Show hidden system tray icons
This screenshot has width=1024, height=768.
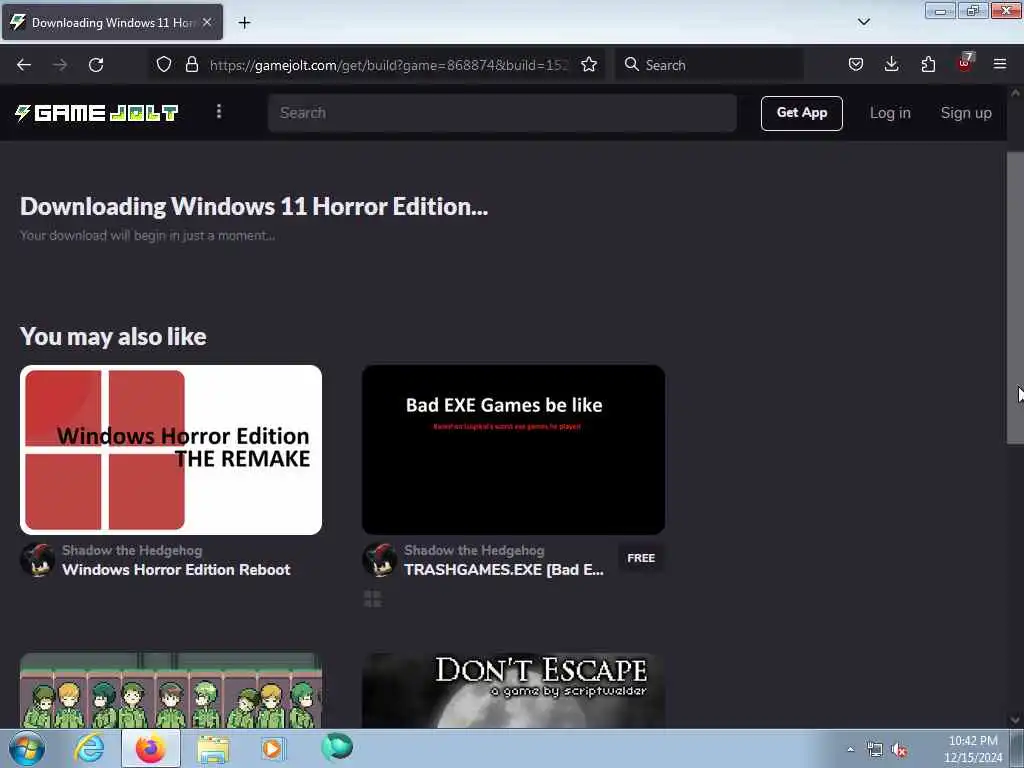pos(850,749)
